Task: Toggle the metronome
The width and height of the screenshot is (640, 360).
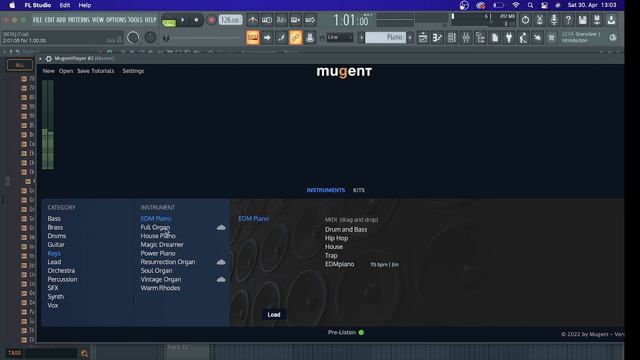Action: click(253, 20)
